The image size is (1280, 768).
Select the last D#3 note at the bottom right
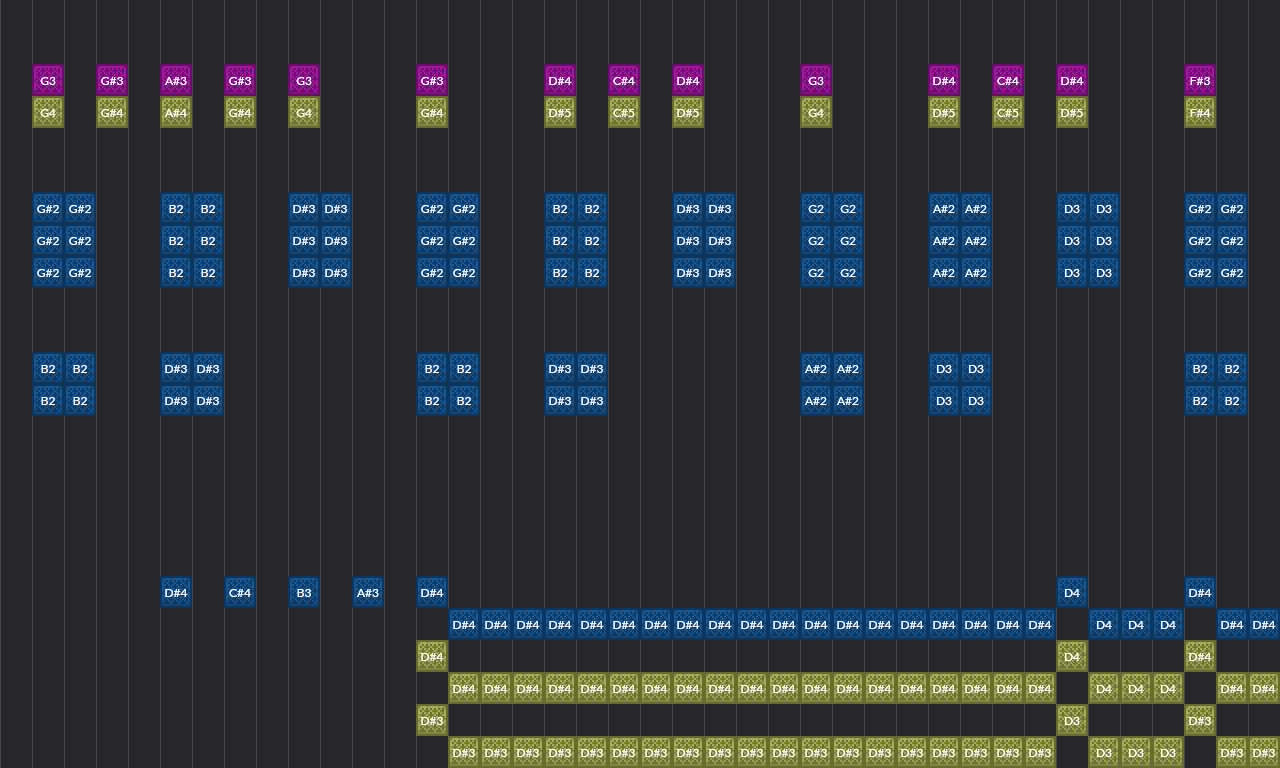[1263, 752]
